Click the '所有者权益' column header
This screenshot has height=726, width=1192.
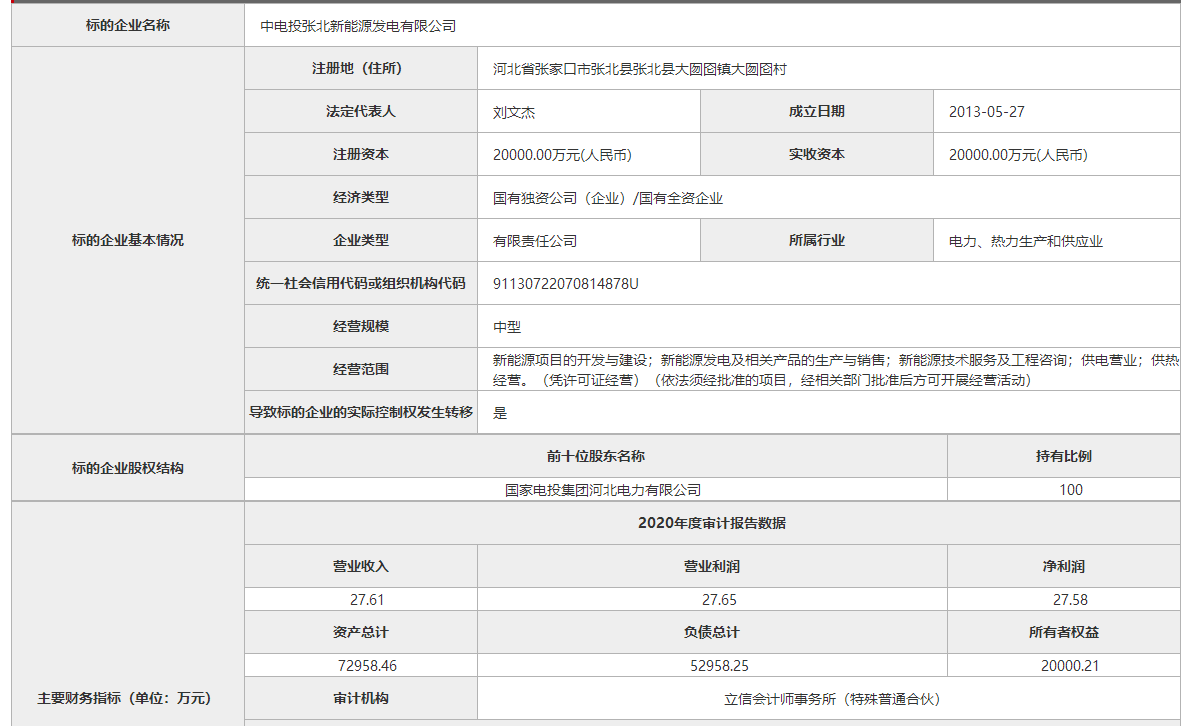[x=1064, y=632]
